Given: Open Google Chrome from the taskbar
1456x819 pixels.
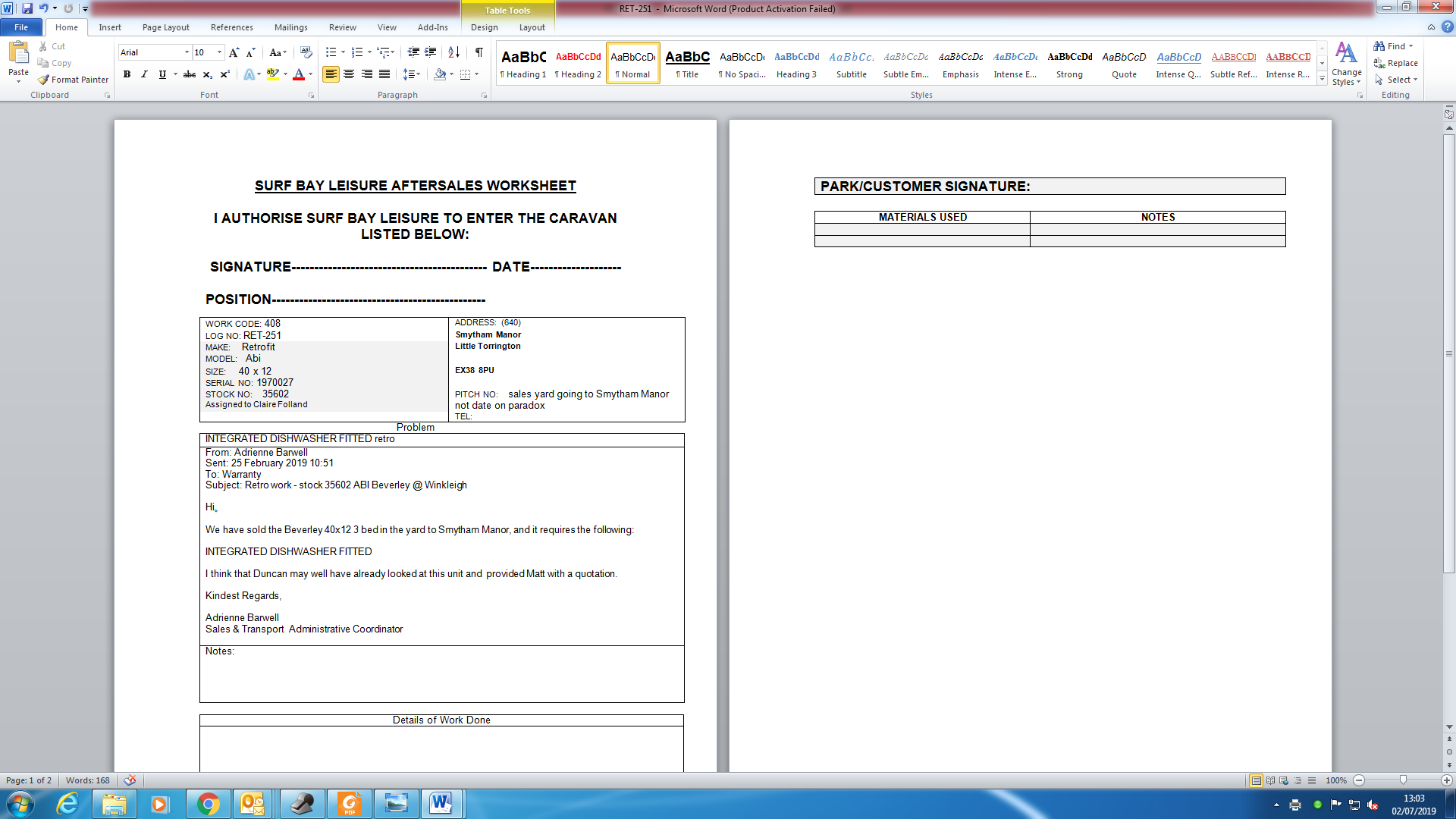Looking at the screenshot, I should tap(208, 804).
